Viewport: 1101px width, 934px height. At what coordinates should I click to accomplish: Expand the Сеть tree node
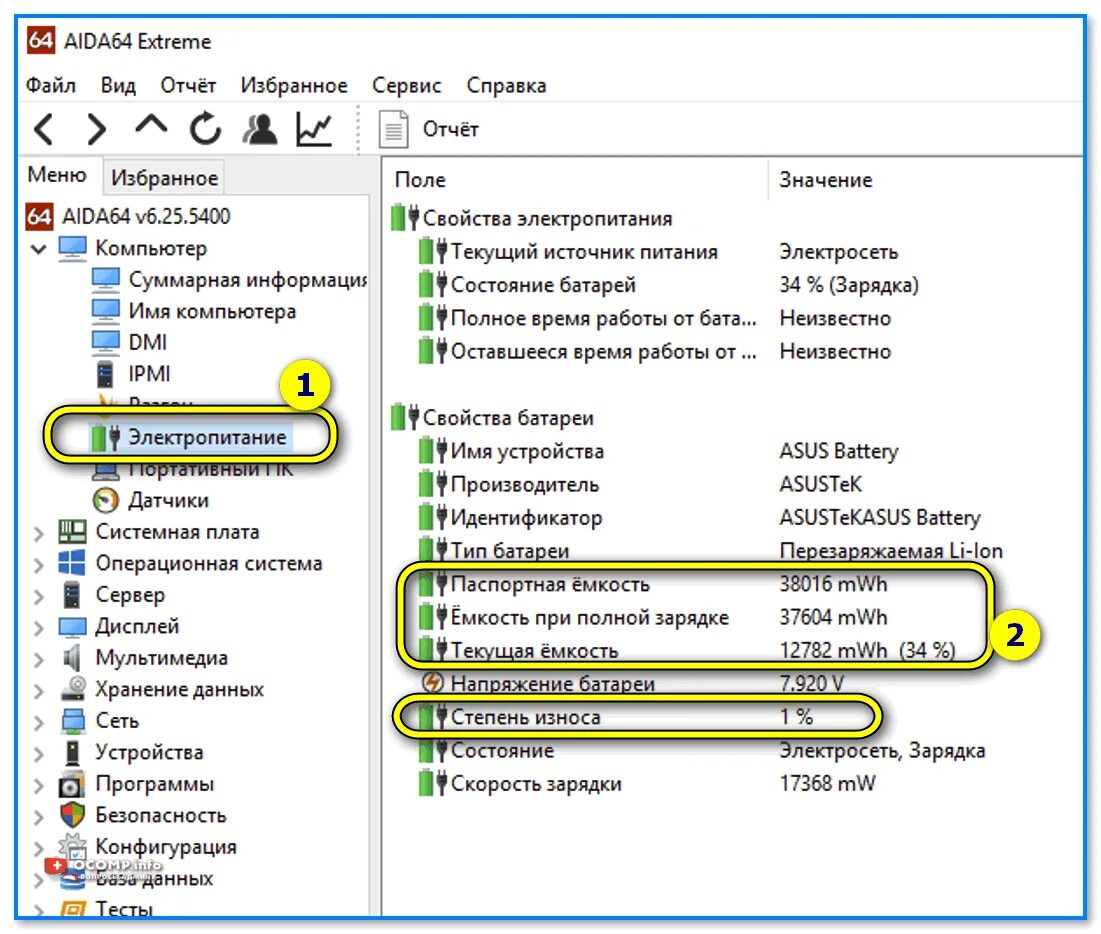pyautogui.click(x=39, y=723)
